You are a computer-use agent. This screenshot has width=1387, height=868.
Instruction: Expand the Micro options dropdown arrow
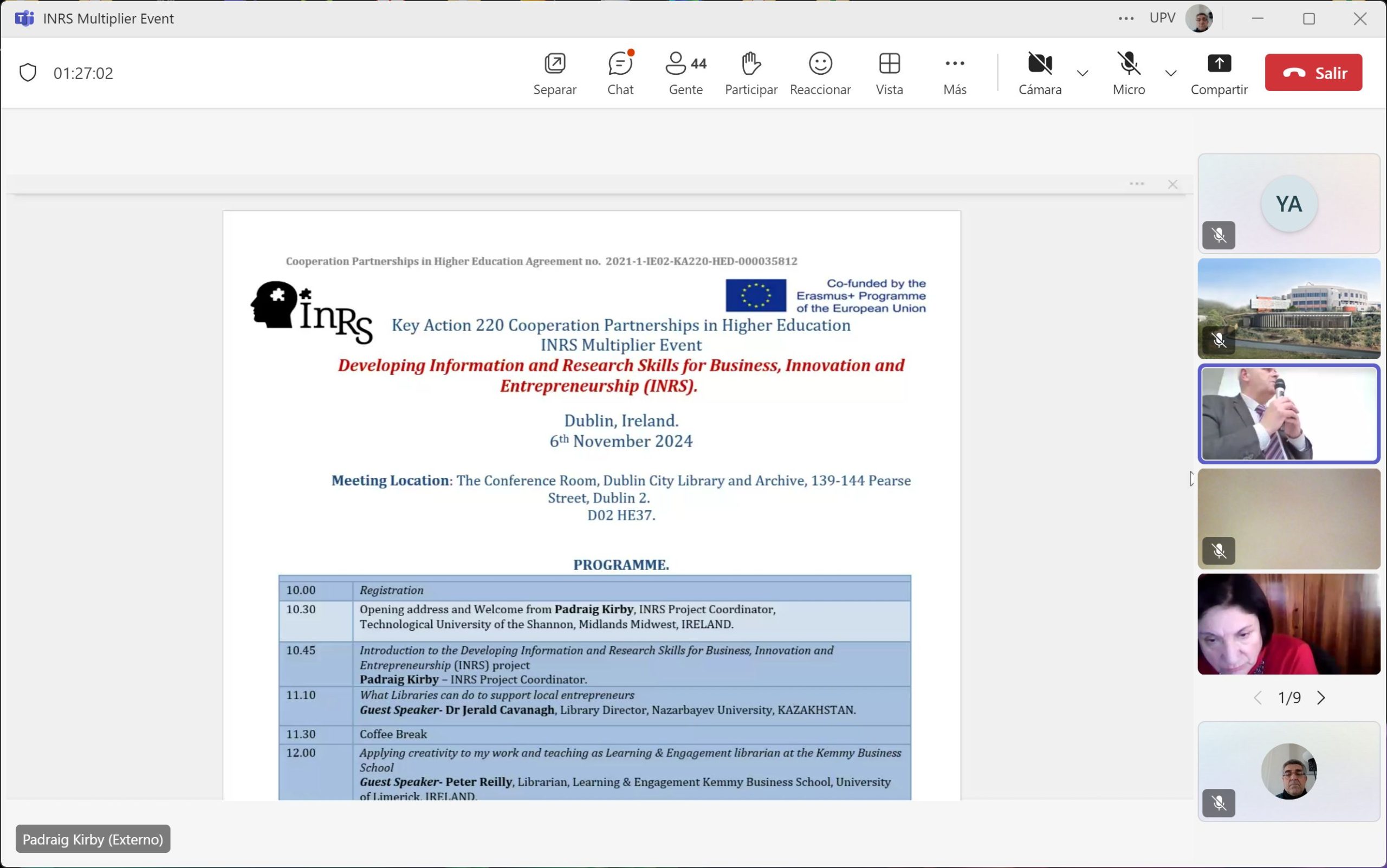pos(1171,73)
